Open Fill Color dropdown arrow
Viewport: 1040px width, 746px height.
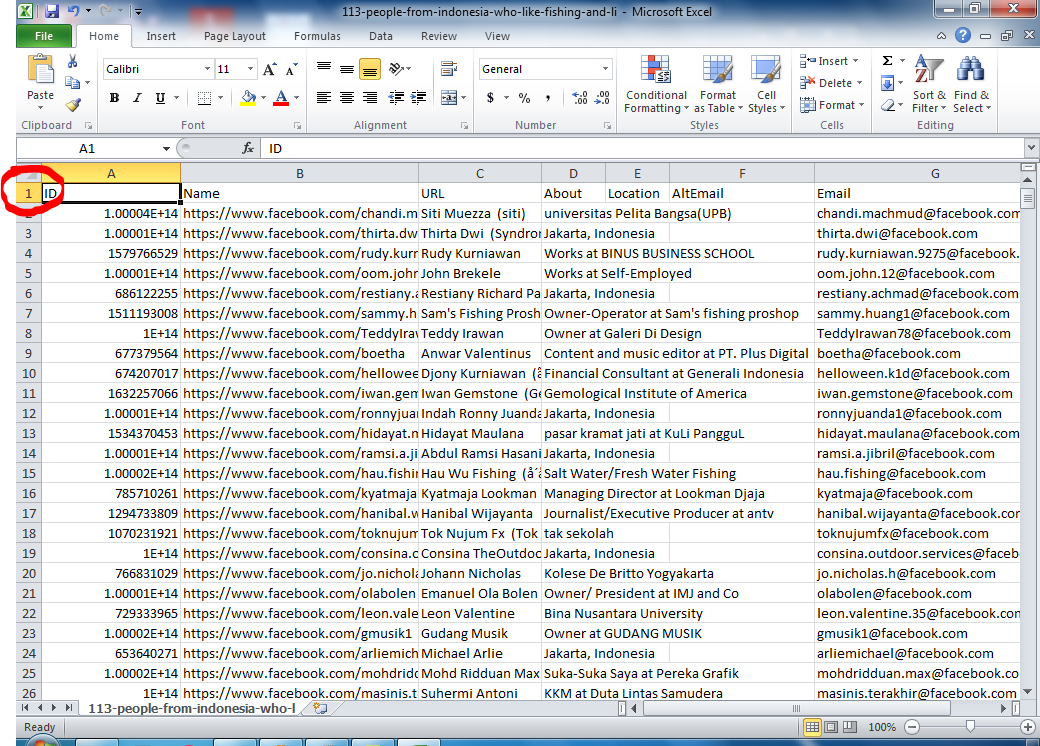click(263, 98)
